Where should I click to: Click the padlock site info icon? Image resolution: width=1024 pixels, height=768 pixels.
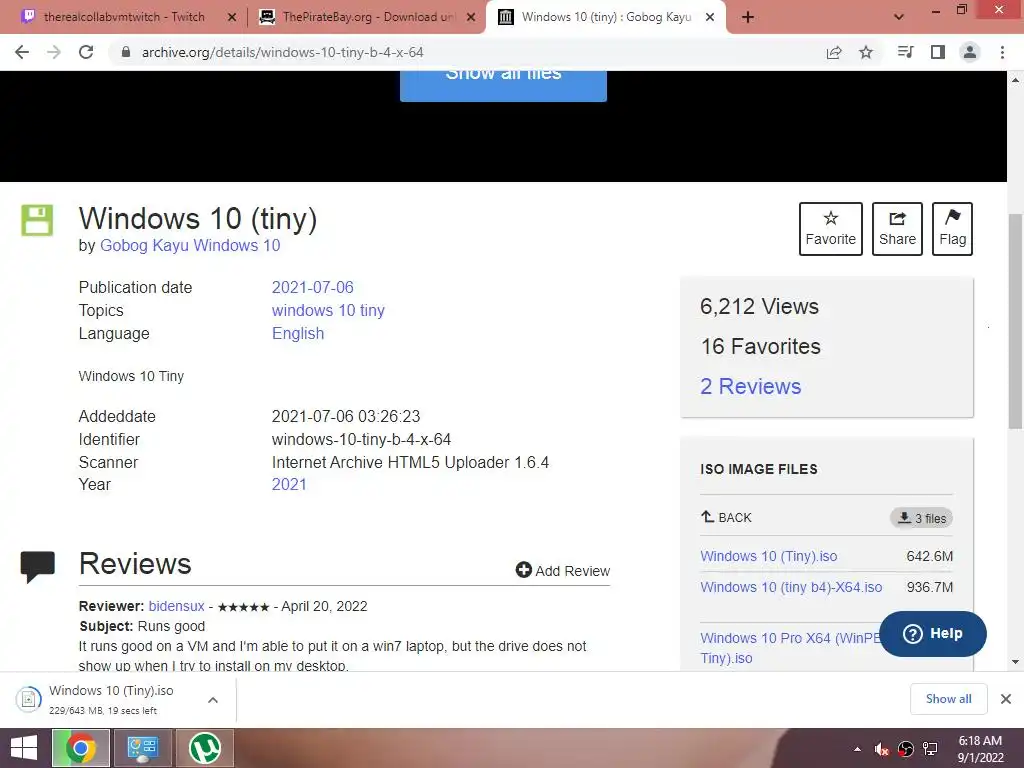coord(126,52)
